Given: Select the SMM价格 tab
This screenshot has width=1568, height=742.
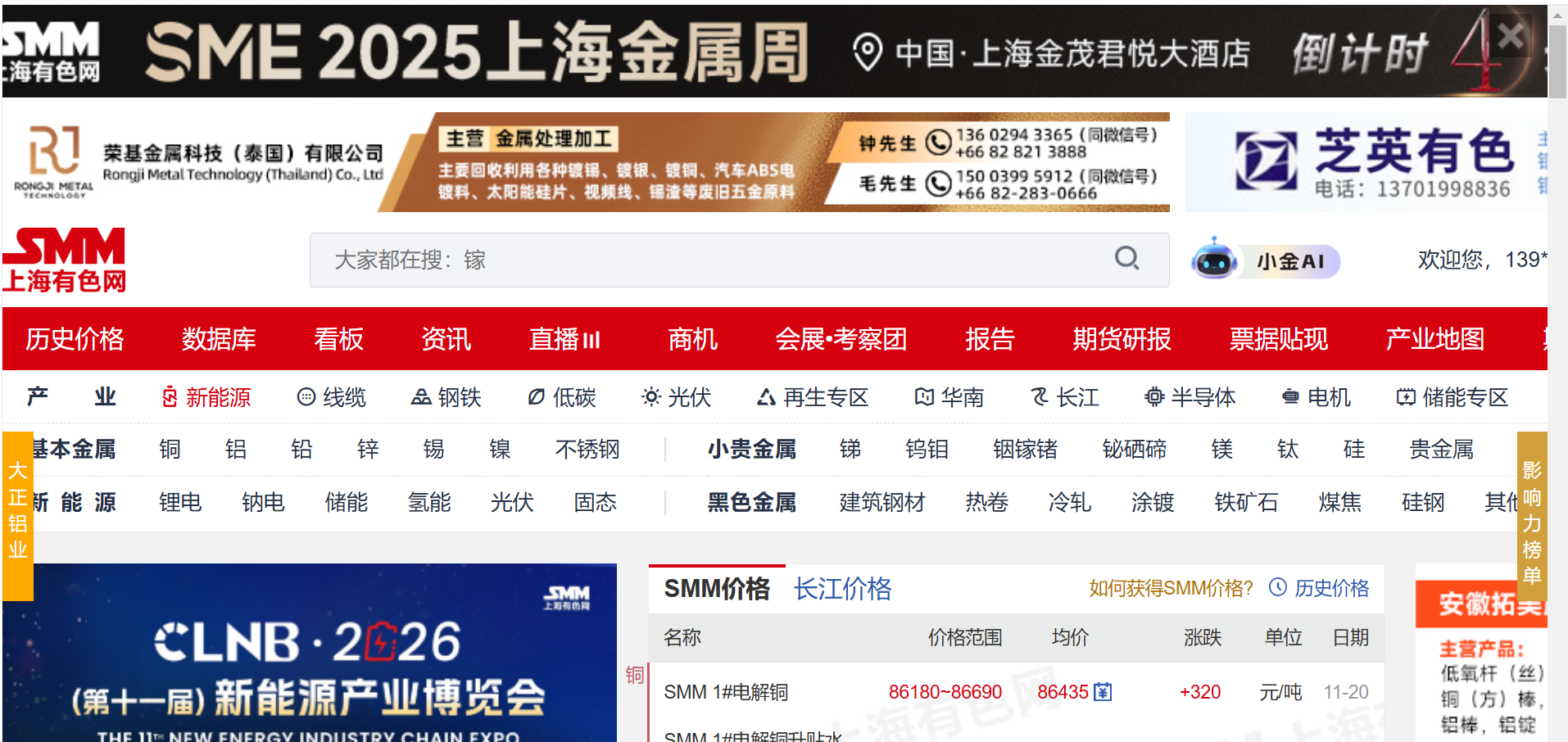Looking at the screenshot, I should click(x=716, y=589).
